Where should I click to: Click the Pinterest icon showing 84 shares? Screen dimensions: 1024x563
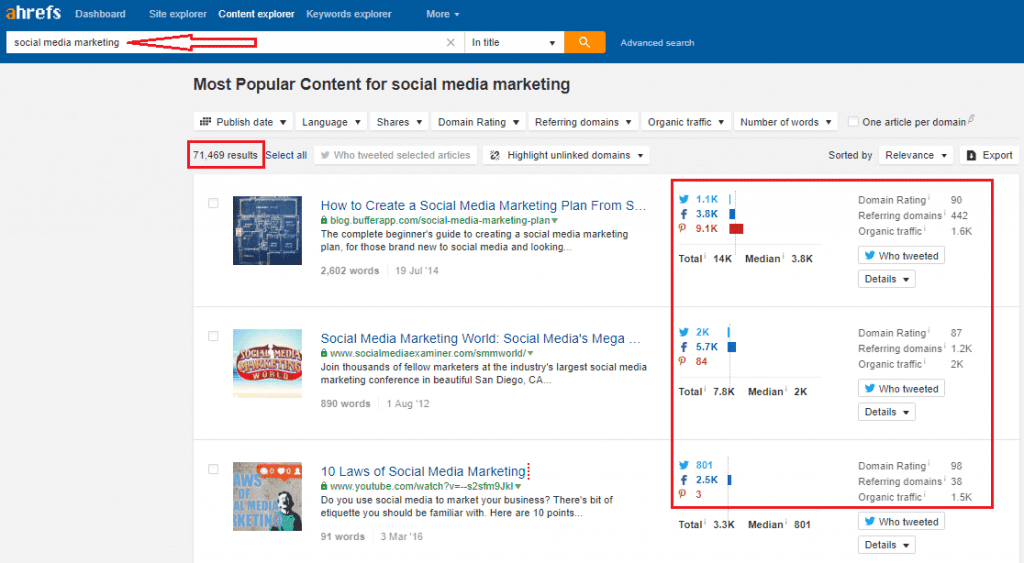pos(682,361)
